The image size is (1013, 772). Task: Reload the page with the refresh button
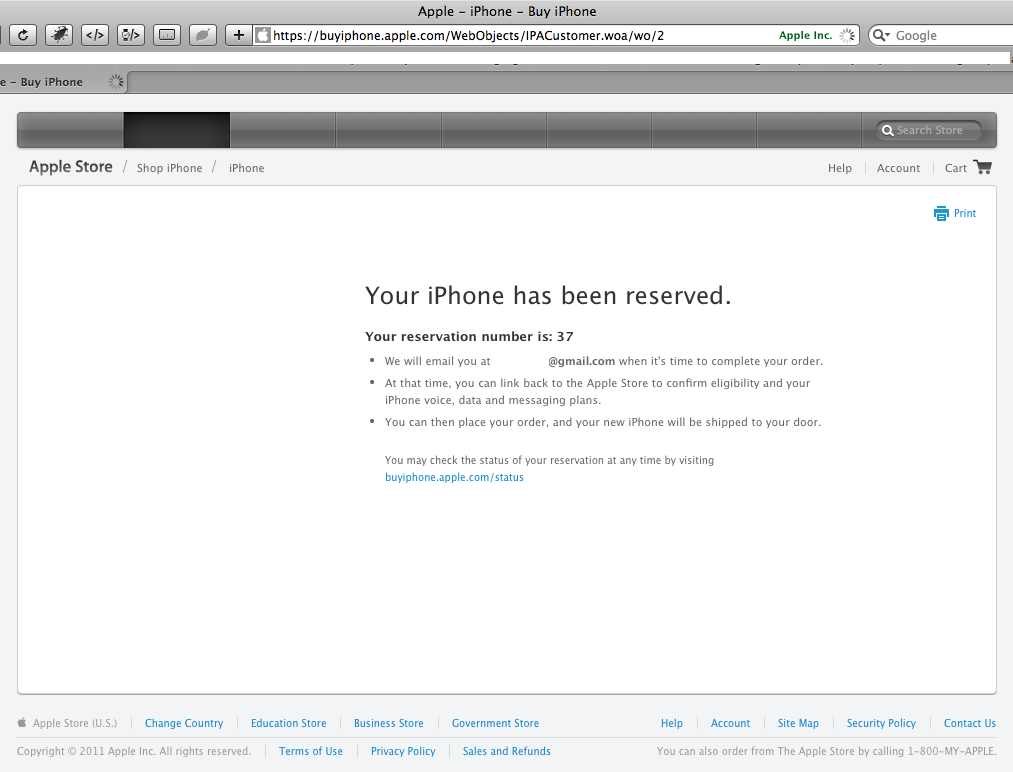tap(23, 35)
